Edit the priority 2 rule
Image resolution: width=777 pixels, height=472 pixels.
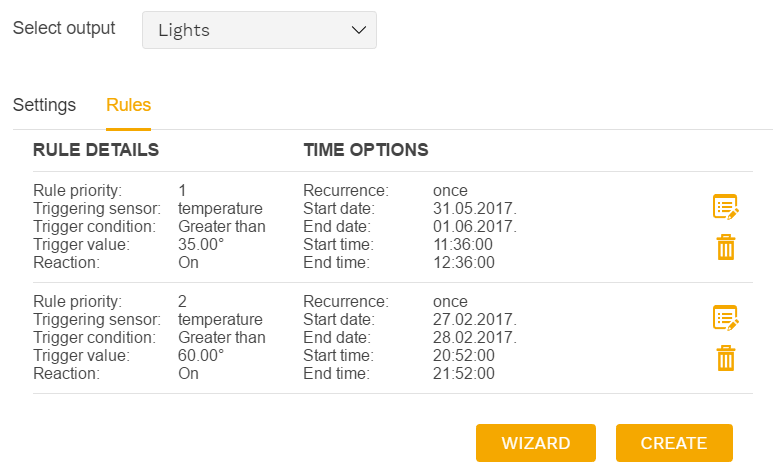click(x=725, y=317)
